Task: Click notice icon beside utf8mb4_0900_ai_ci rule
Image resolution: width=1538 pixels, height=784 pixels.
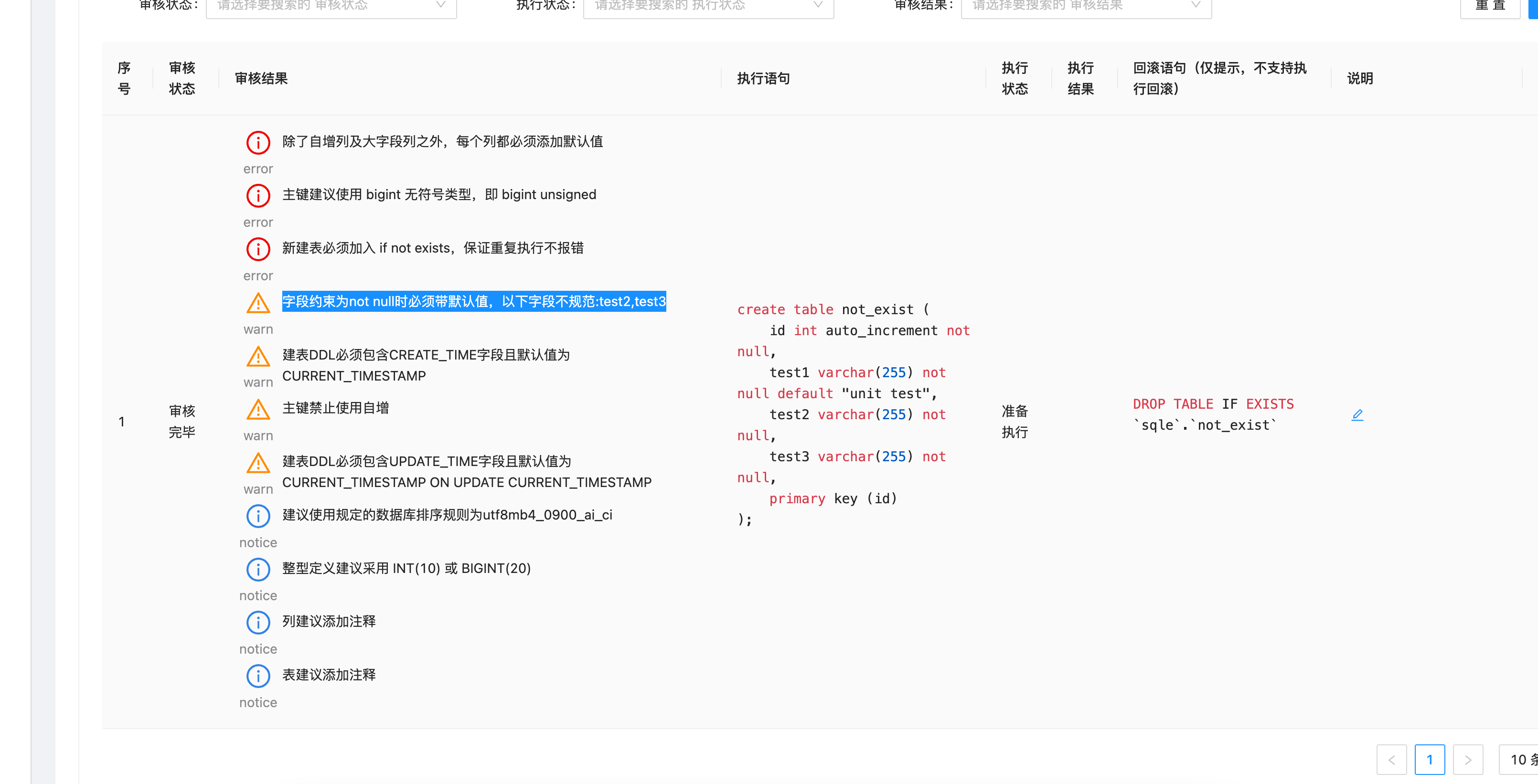Action: [258, 516]
